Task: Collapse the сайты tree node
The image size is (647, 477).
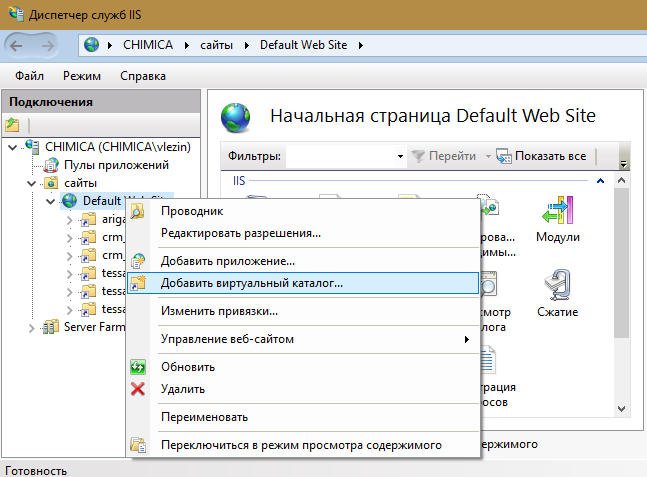Action: [x=31, y=183]
